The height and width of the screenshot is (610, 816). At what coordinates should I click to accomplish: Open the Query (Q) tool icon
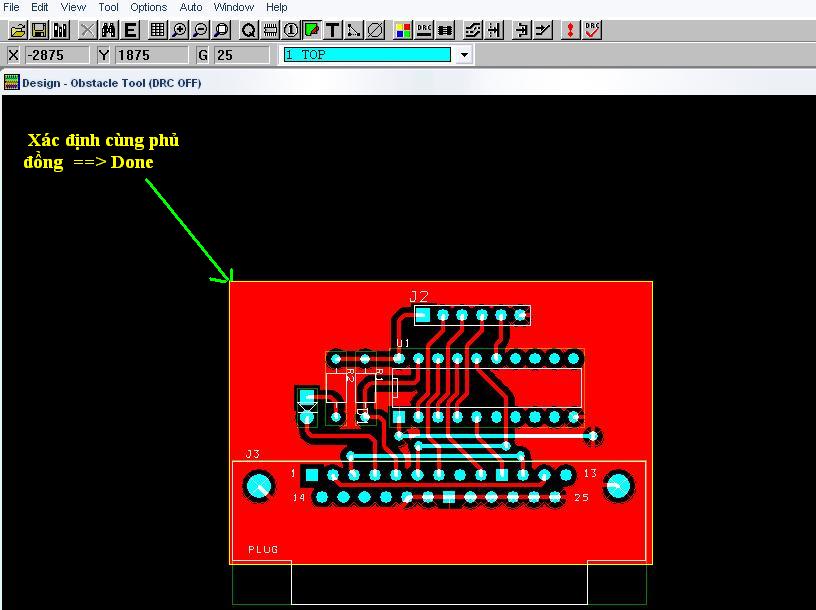pyautogui.click(x=249, y=31)
